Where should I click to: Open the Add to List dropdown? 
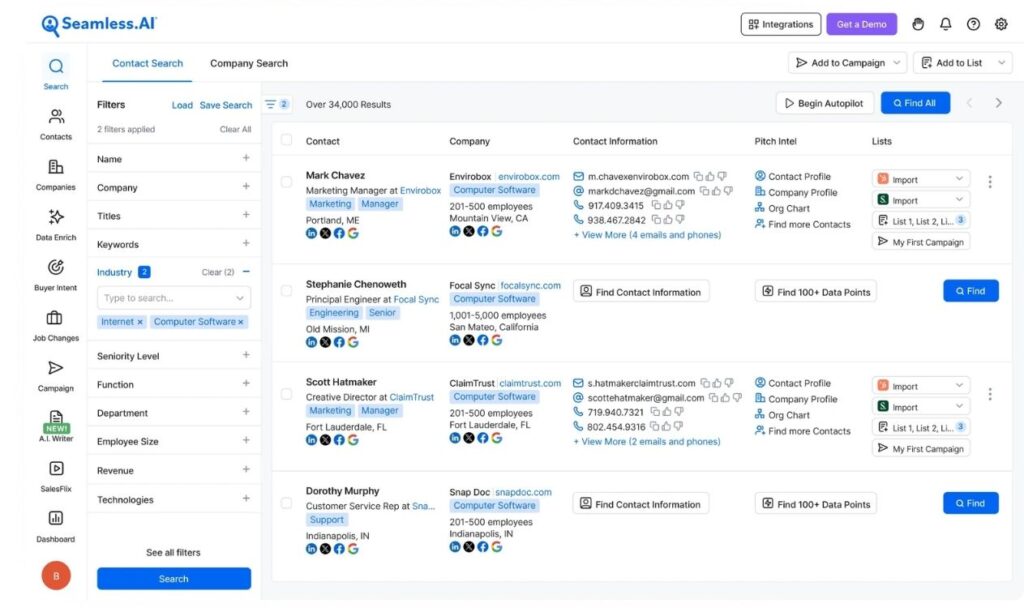point(963,63)
